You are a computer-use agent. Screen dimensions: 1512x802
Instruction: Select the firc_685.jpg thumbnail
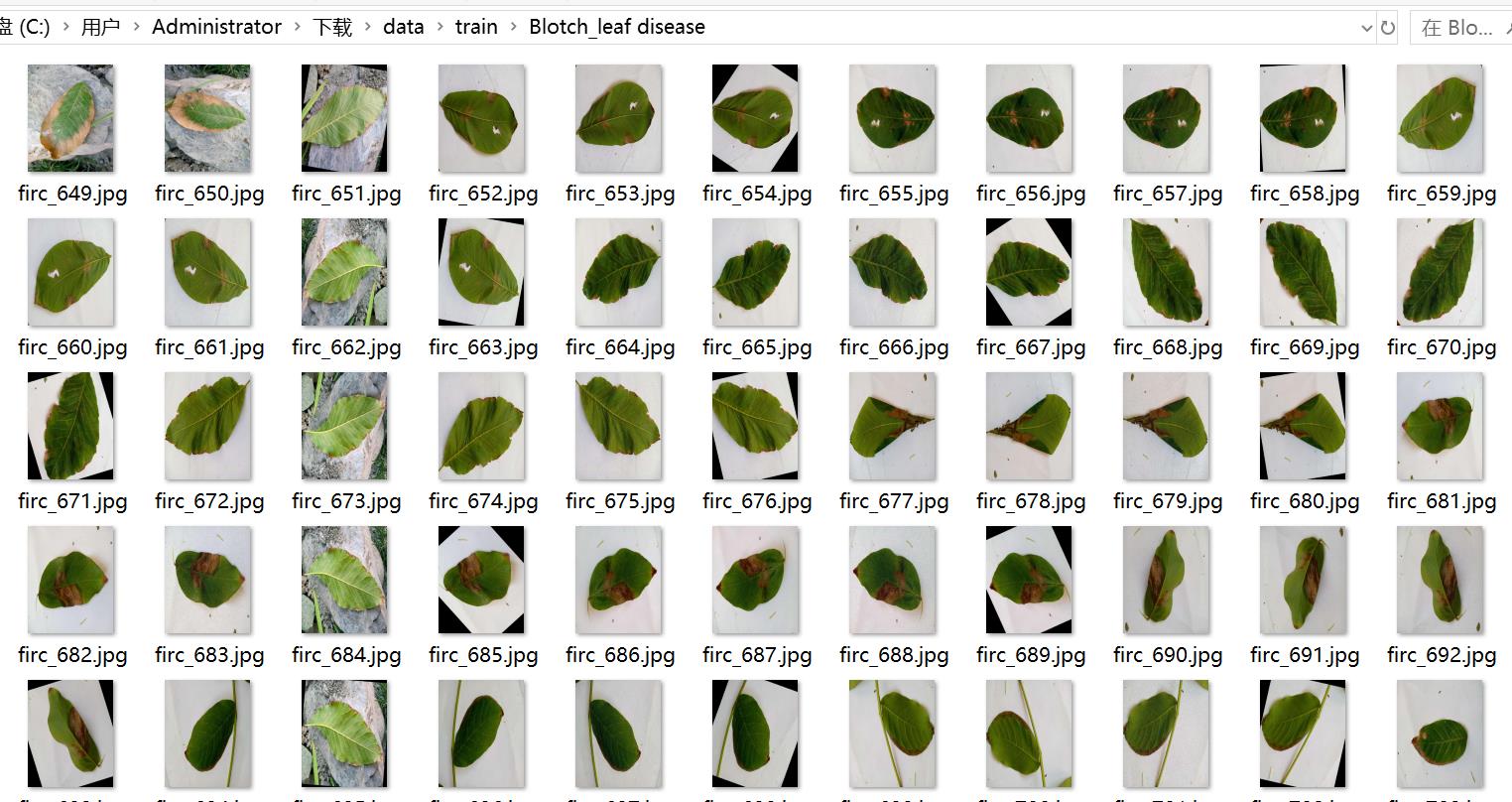point(481,580)
